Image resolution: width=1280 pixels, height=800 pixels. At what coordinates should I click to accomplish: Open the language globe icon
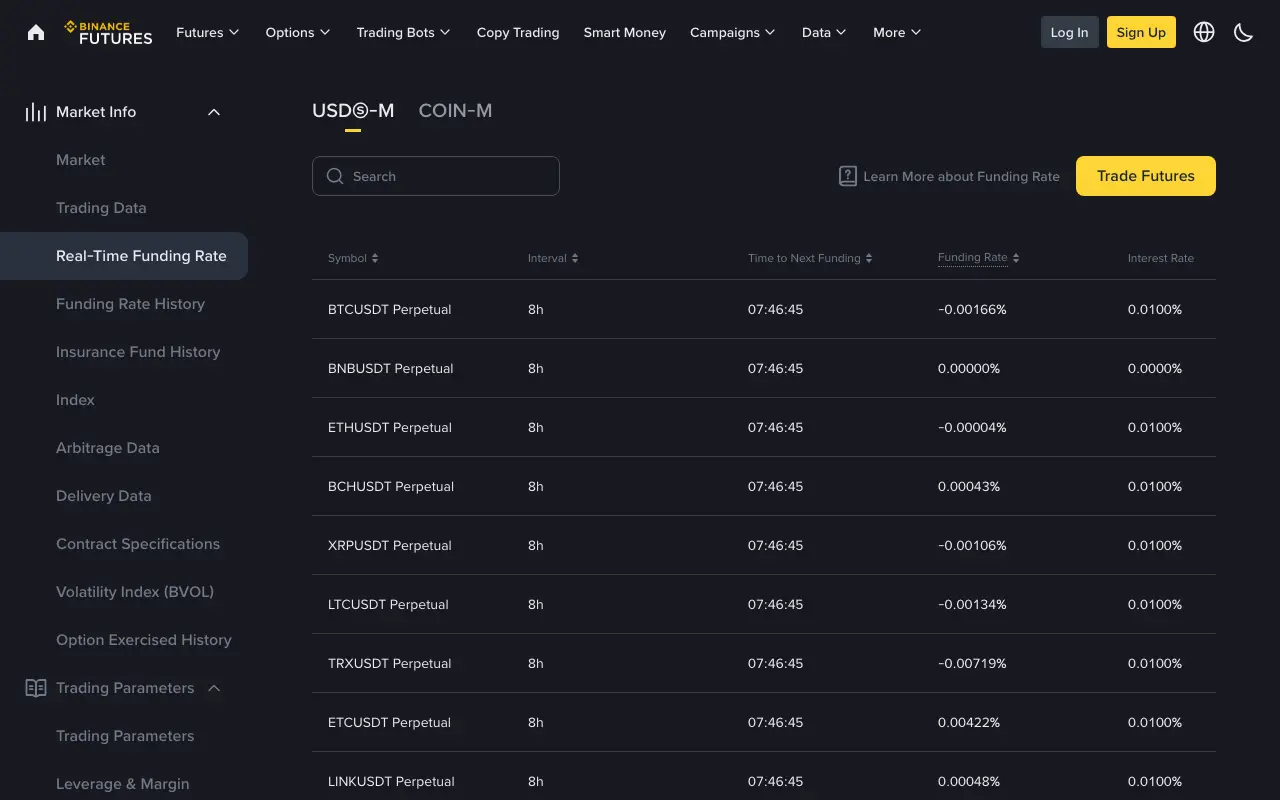click(1204, 32)
